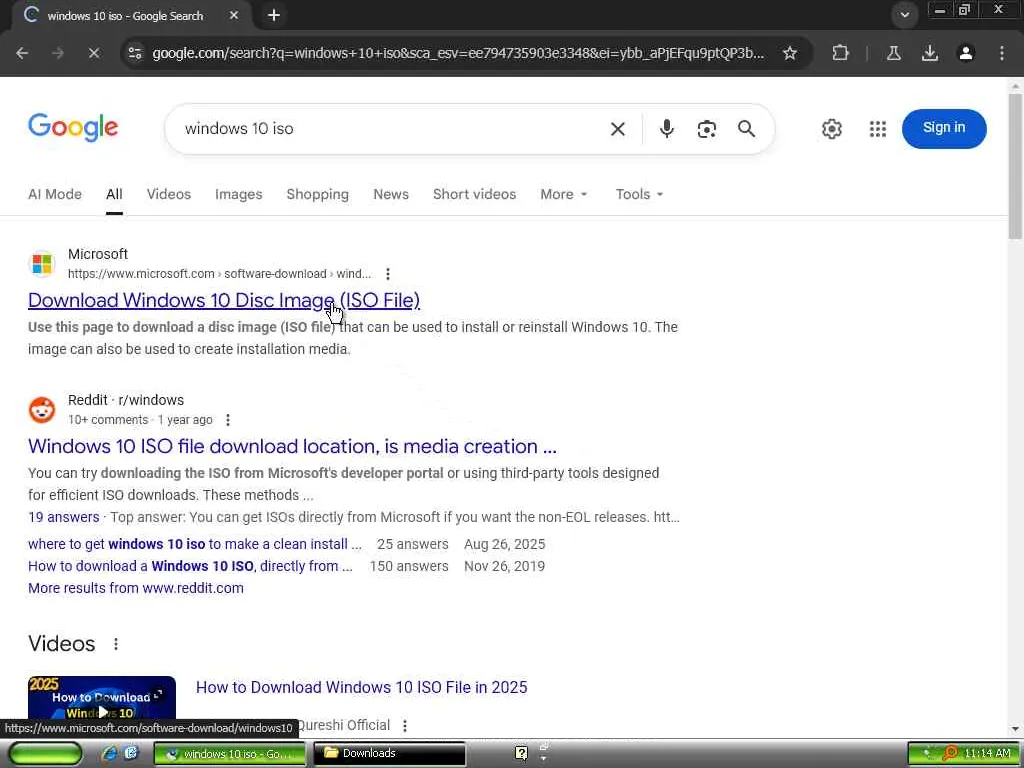
Task: Switch to Downloads folder in taskbar
Action: pos(389,754)
